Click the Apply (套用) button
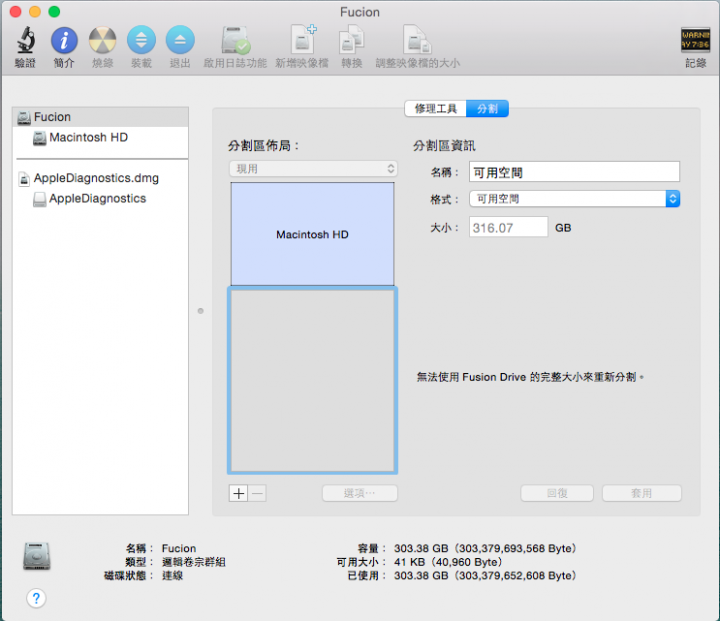The width and height of the screenshot is (720, 621). 641,493
